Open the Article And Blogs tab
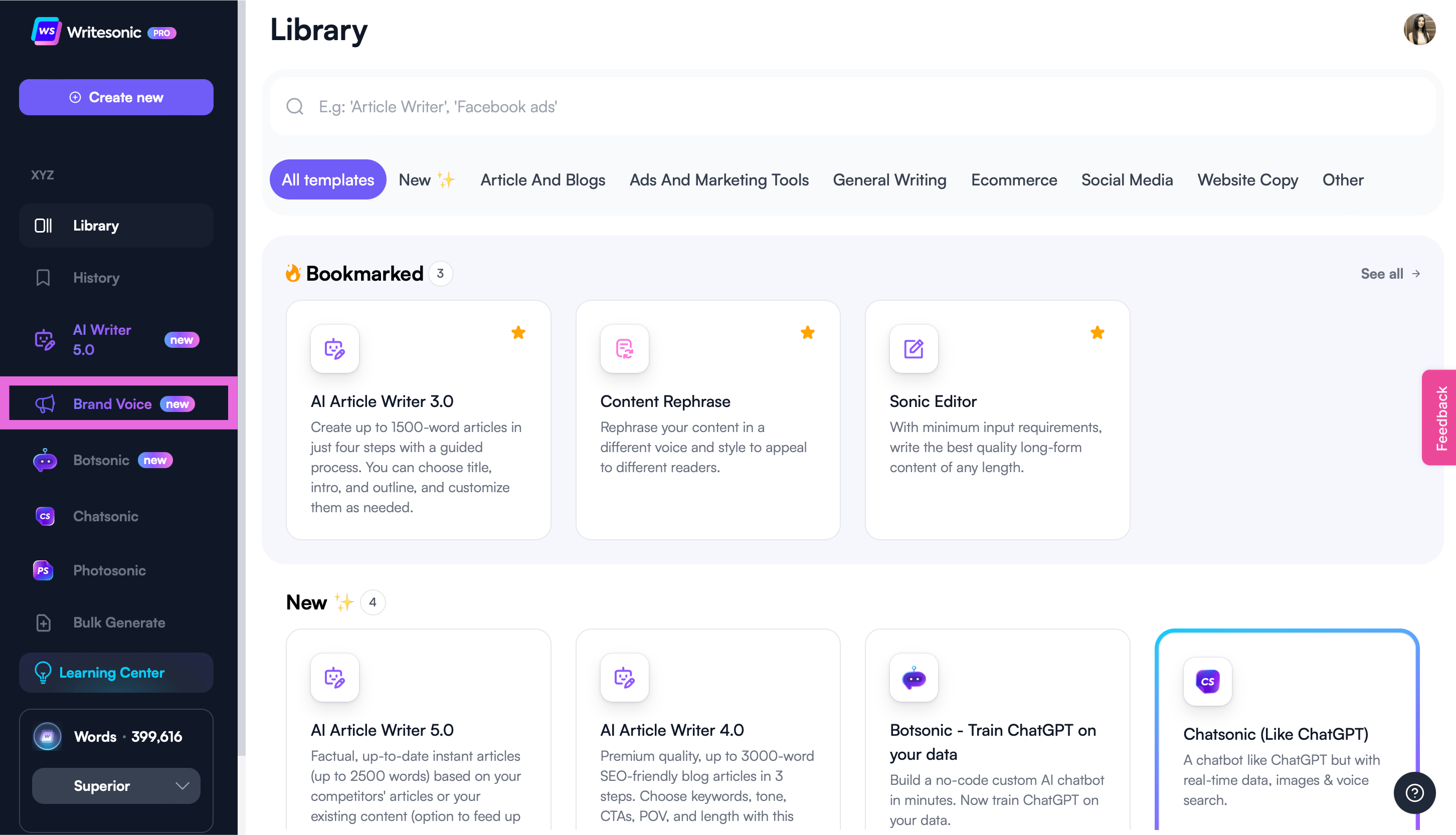The height and width of the screenshot is (835, 1456). 542,179
